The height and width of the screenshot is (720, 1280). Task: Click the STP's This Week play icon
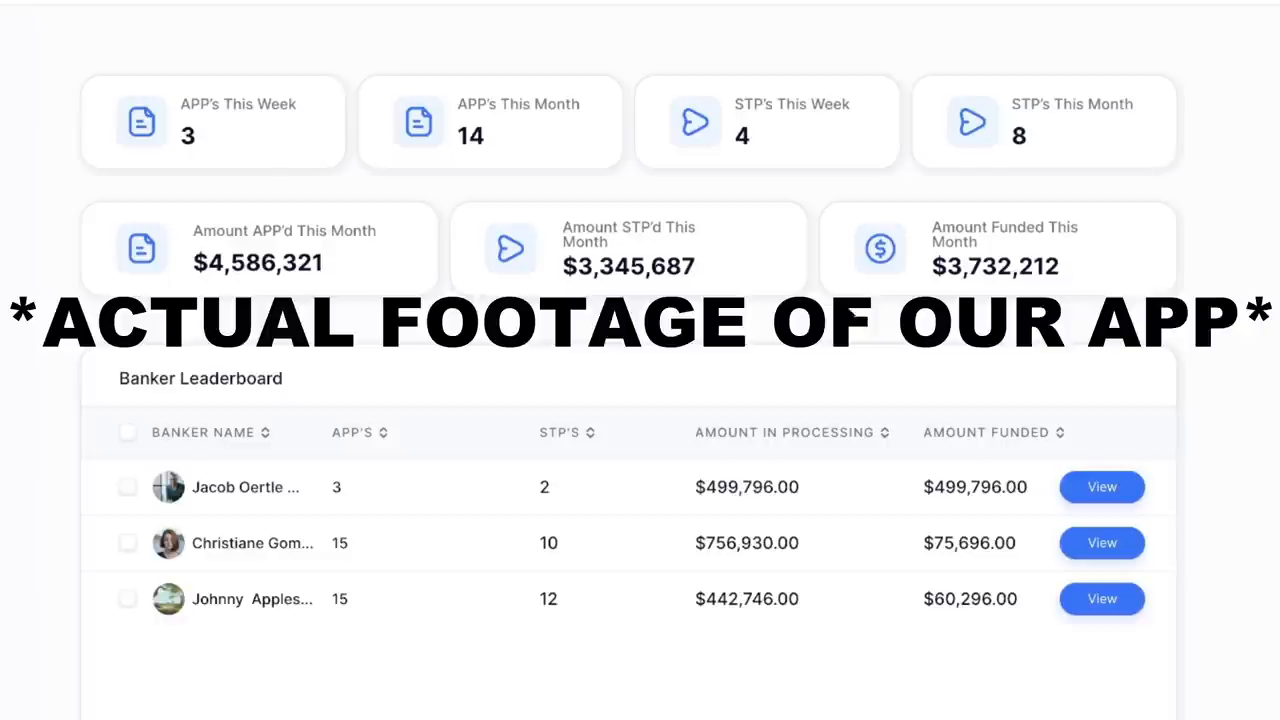[x=696, y=122]
